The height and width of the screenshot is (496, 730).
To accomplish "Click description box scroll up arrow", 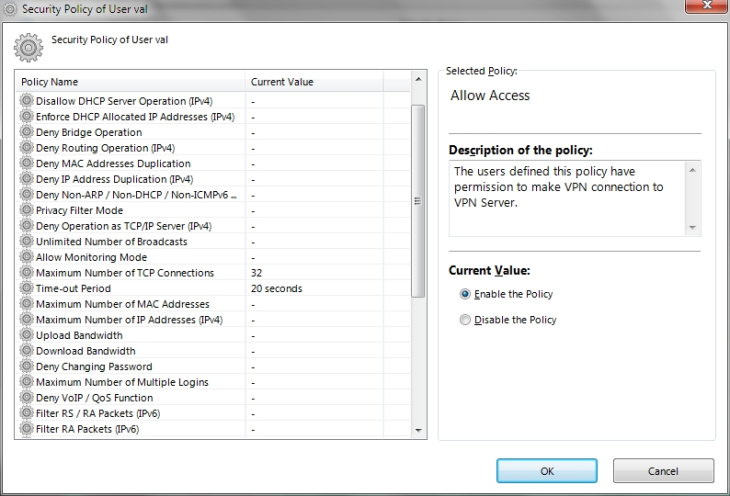I will coord(692,170).
